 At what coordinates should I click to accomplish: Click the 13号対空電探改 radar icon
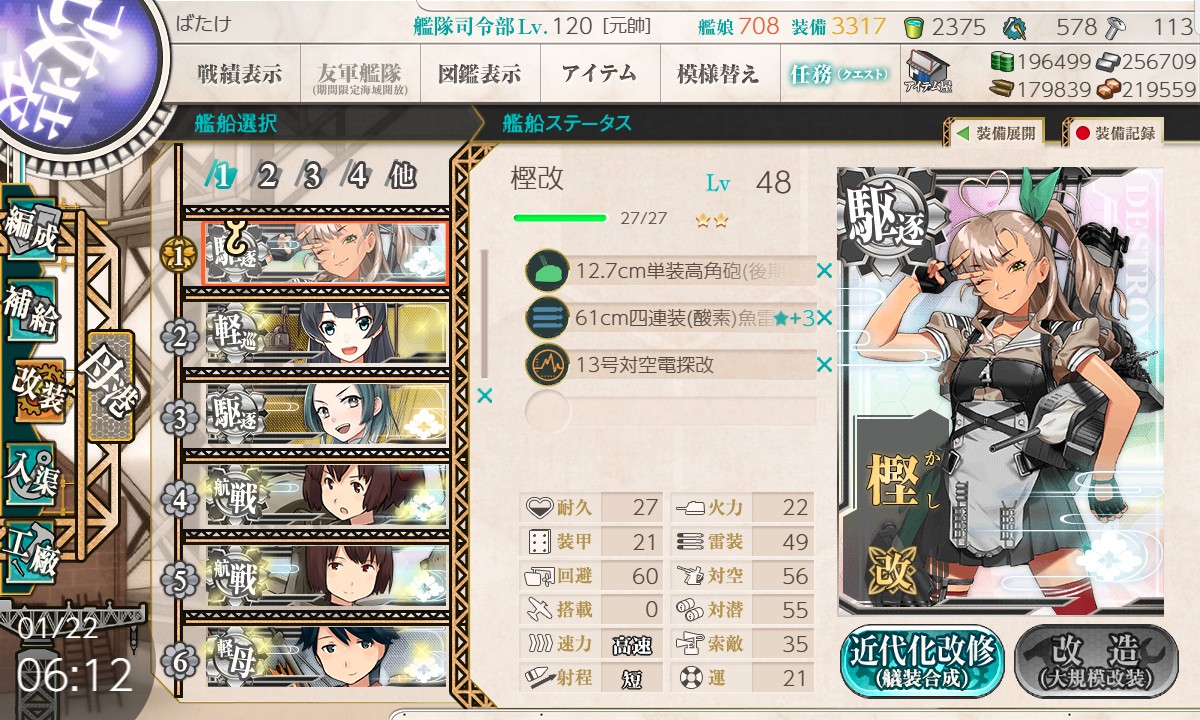pos(547,364)
